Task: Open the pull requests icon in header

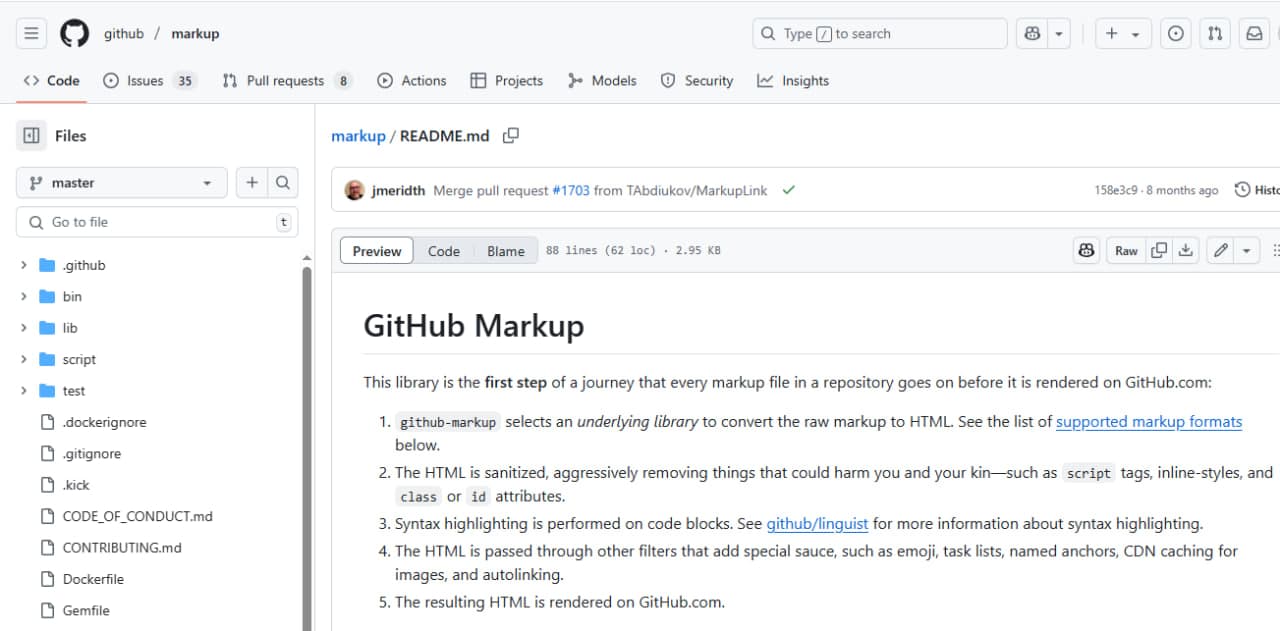Action: pos(1215,33)
